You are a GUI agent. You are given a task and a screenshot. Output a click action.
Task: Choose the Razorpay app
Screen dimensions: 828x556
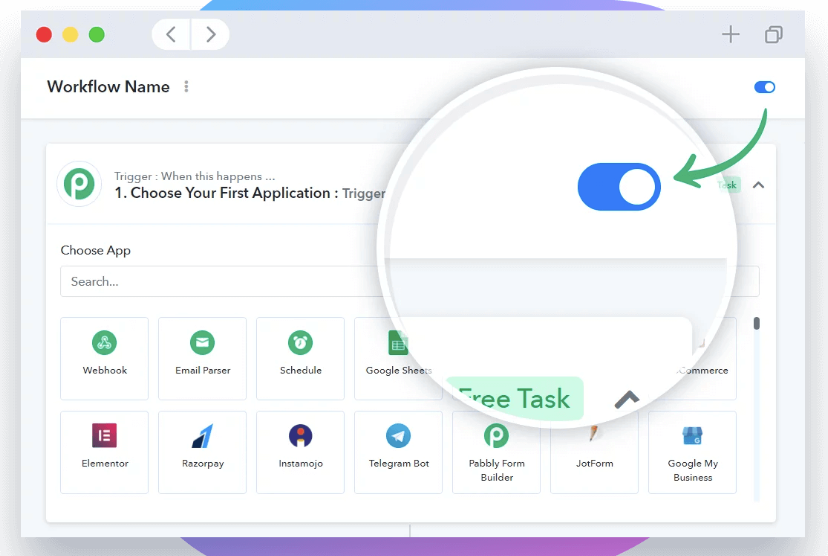tap(202, 451)
